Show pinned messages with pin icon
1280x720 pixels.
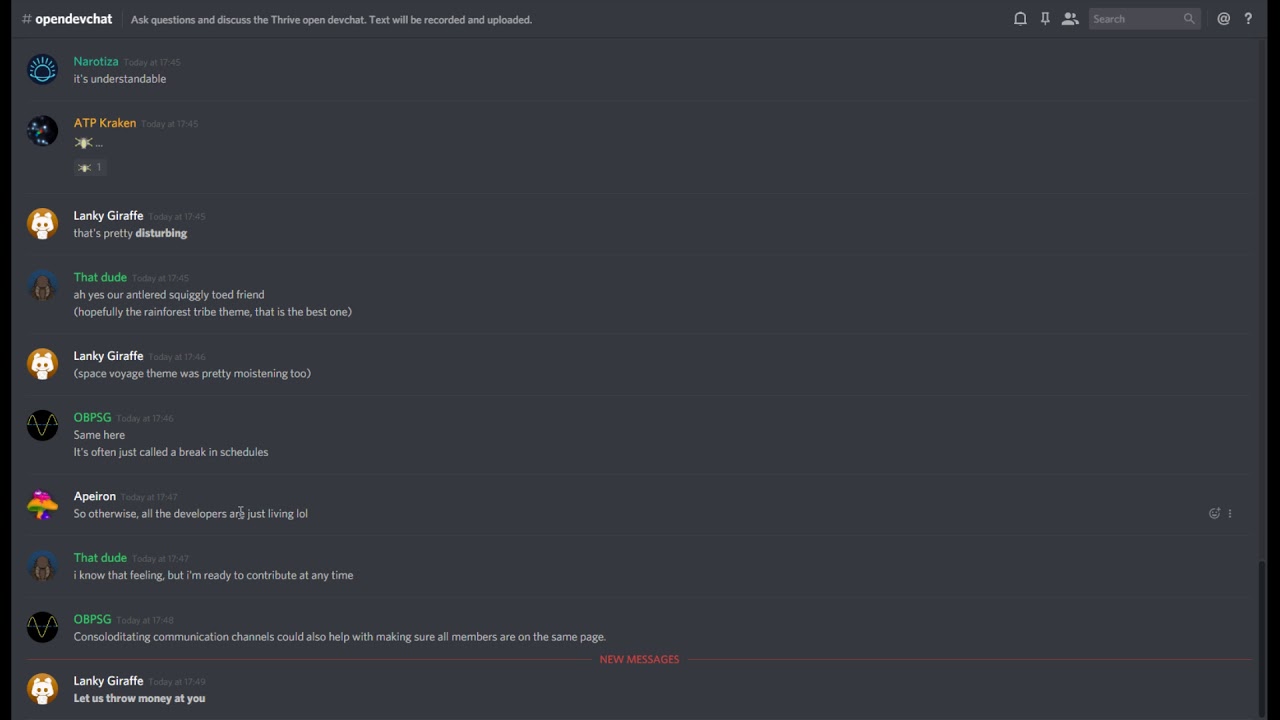[x=1045, y=19]
